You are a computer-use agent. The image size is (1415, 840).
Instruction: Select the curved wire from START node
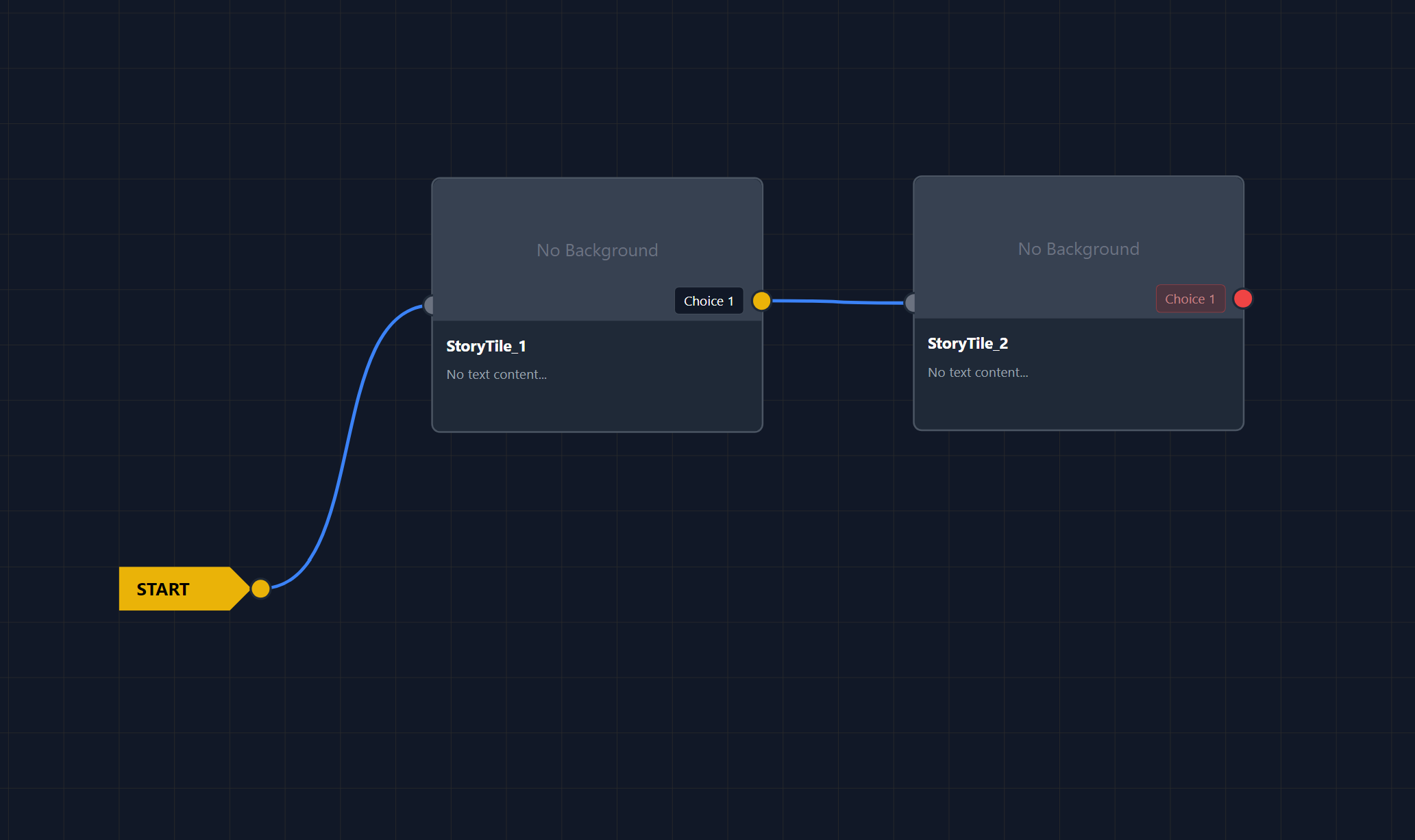[347, 445]
